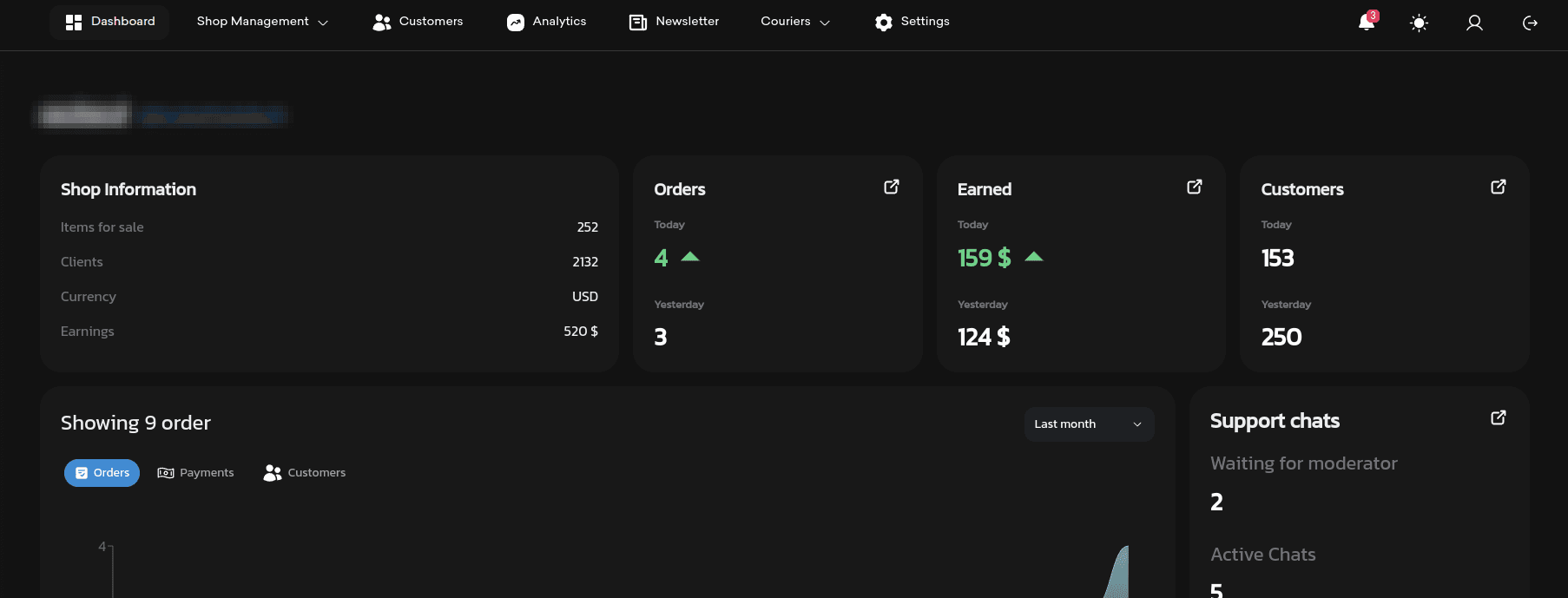This screenshot has width=1568, height=598.
Task: Click the Earnings value 520 $
Action: click(x=581, y=332)
